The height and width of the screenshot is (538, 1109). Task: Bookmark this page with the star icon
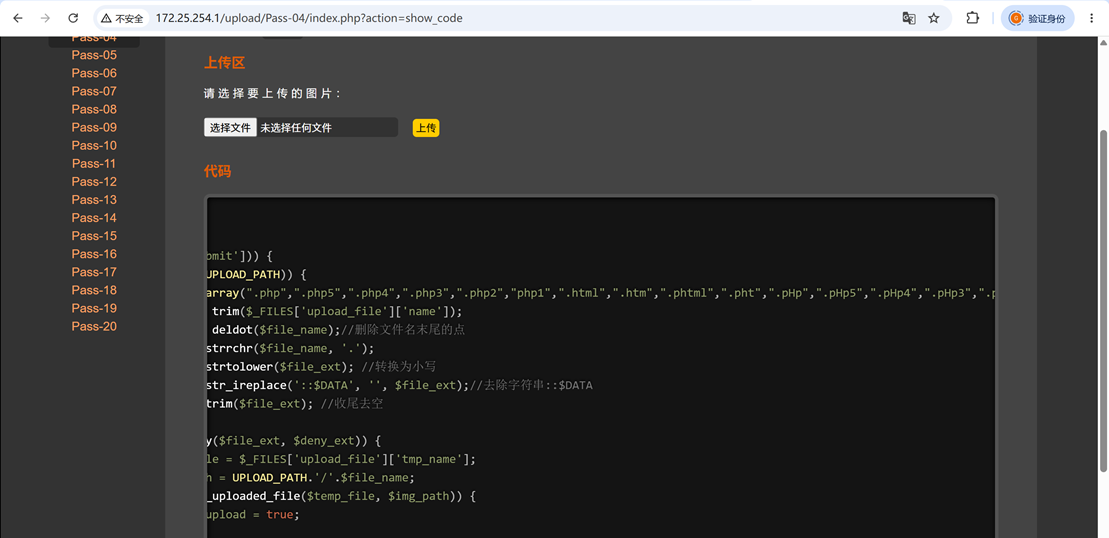tap(934, 18)
